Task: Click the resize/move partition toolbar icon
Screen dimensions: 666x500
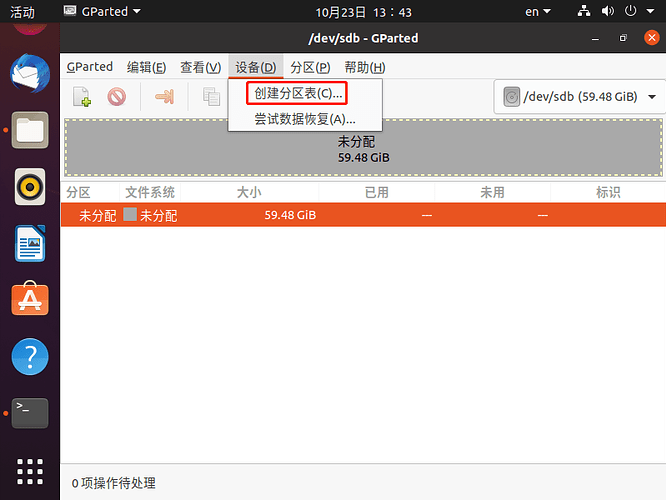Action: click(x=165, y=97)
